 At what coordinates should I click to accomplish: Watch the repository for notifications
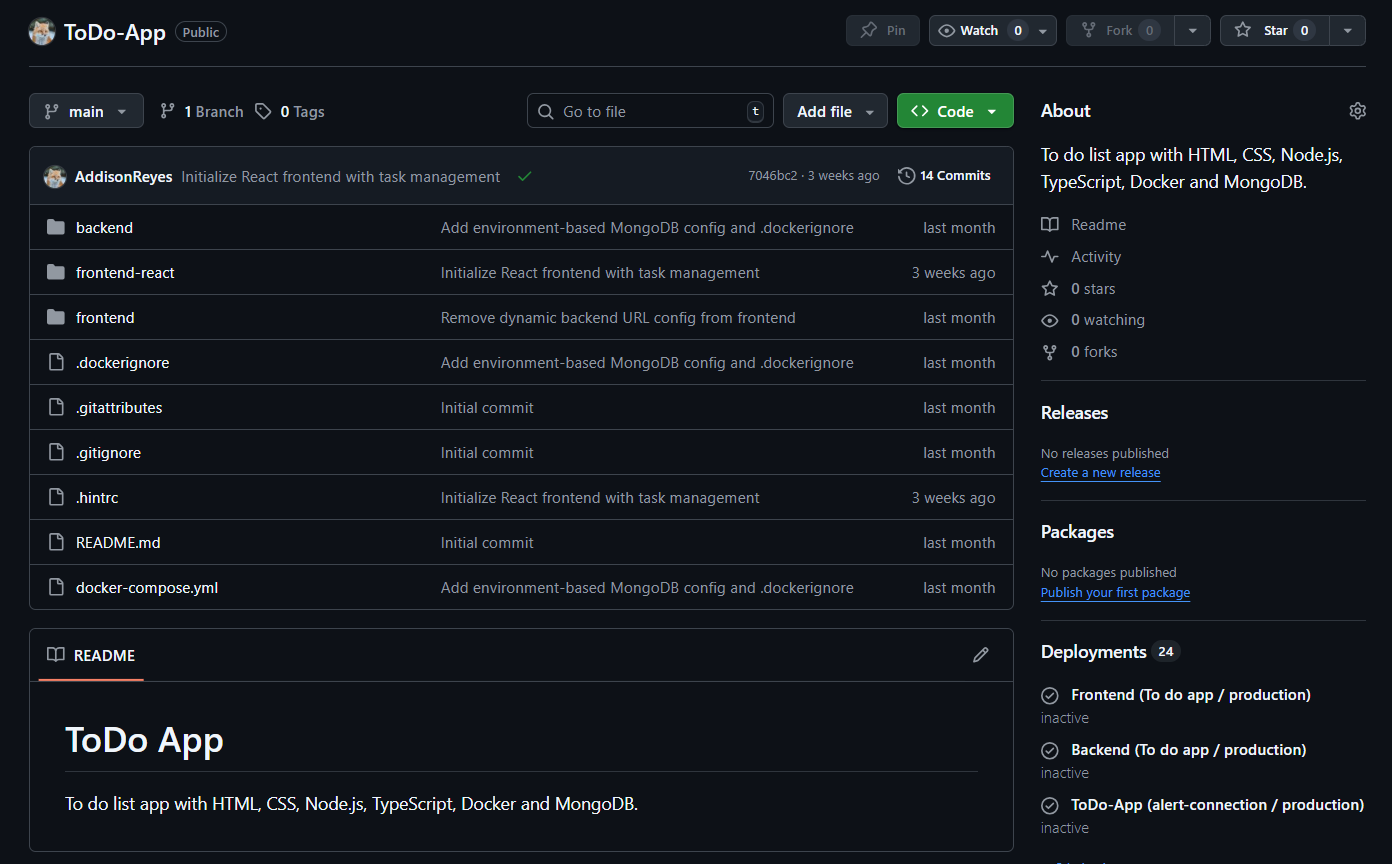[x=979, y=31]
